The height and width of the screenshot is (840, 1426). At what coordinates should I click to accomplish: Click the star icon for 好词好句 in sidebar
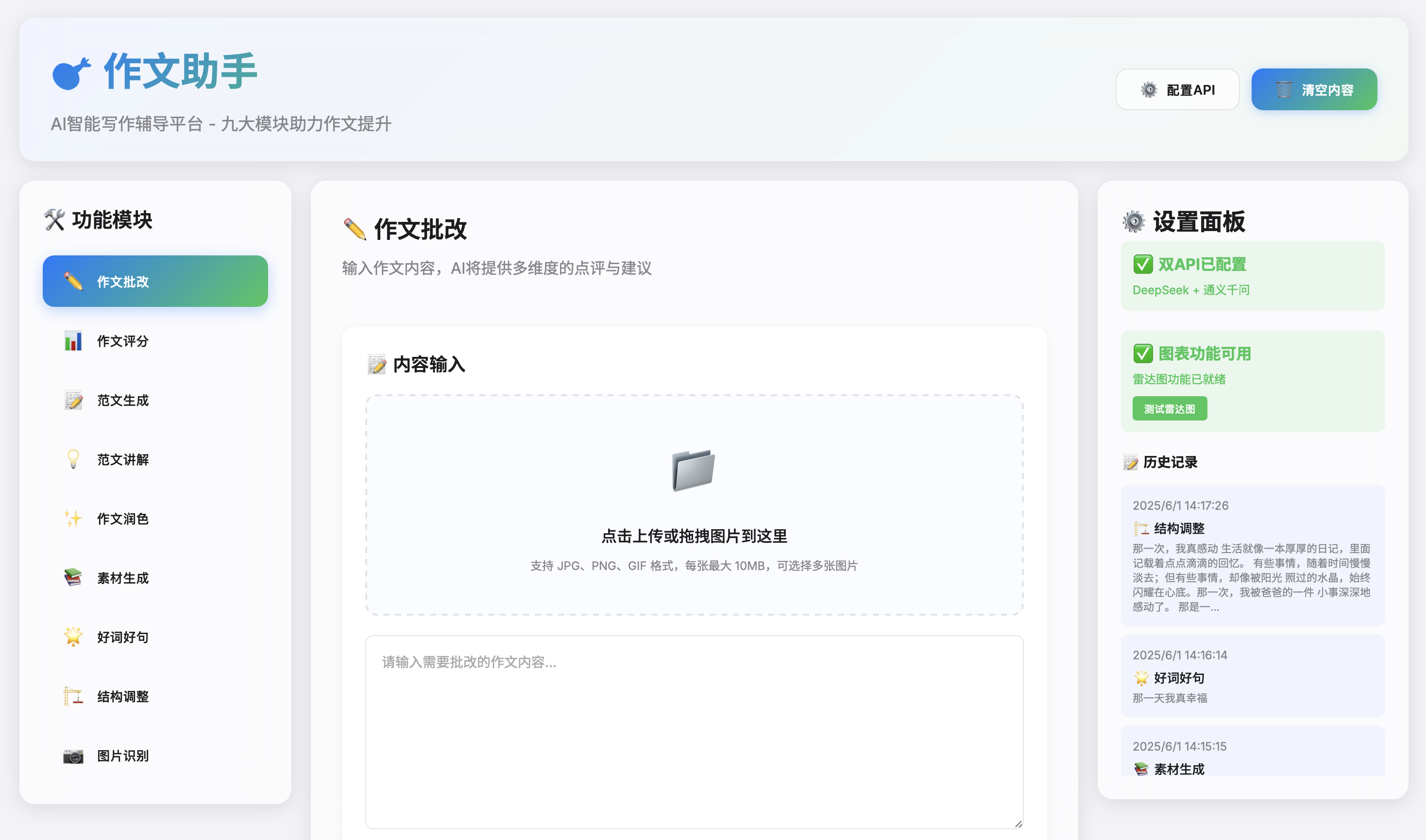pyautogui.click(x=73, y=637)
